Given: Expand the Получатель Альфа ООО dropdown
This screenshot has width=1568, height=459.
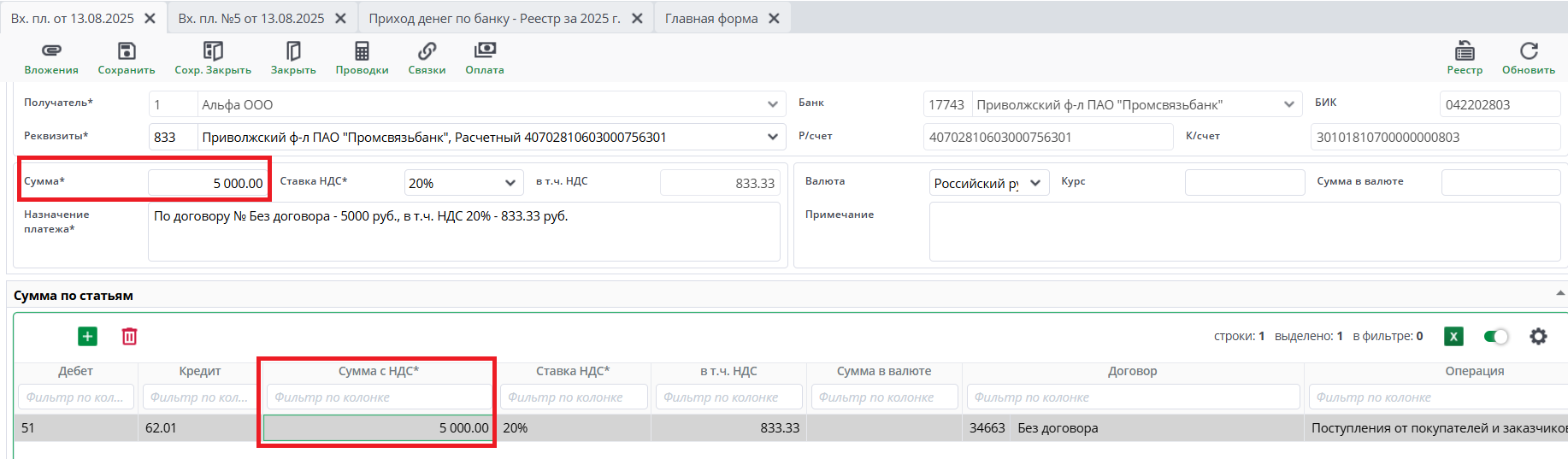Looking at the screenshot, I should (x=772, y=105).
